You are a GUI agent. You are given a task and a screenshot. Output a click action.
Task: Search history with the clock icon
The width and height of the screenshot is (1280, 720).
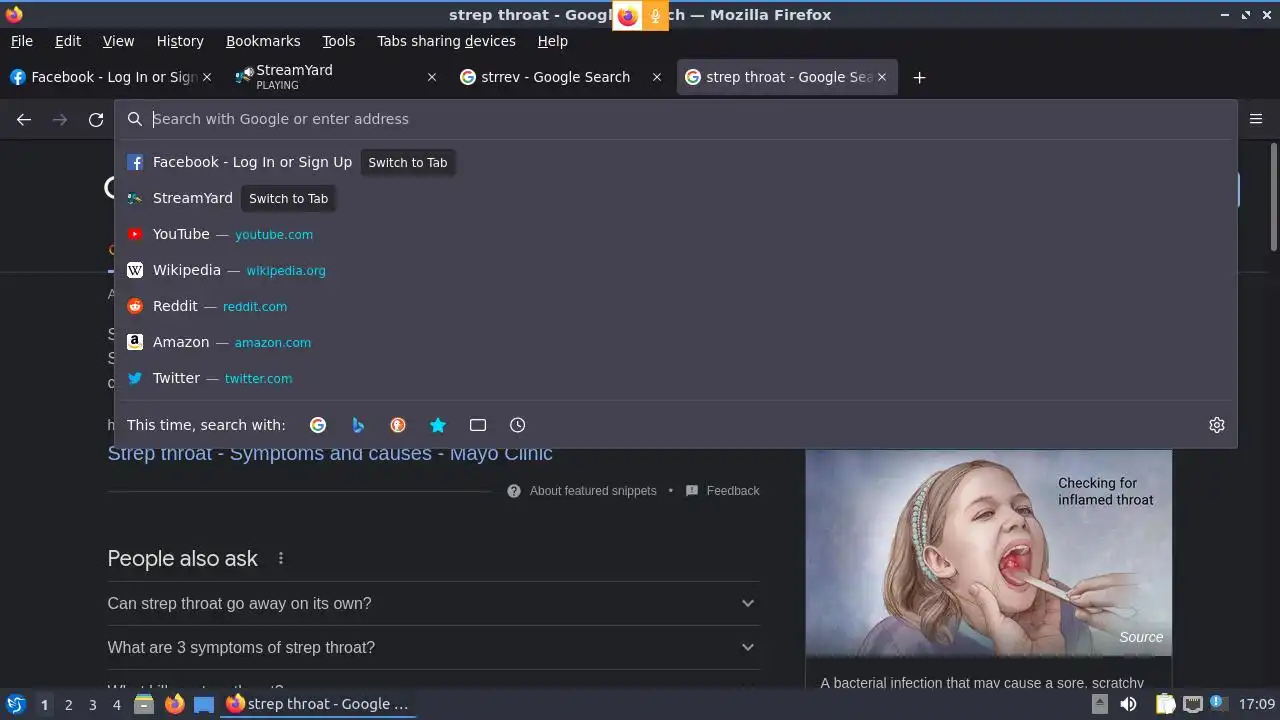tap(518, 425)
